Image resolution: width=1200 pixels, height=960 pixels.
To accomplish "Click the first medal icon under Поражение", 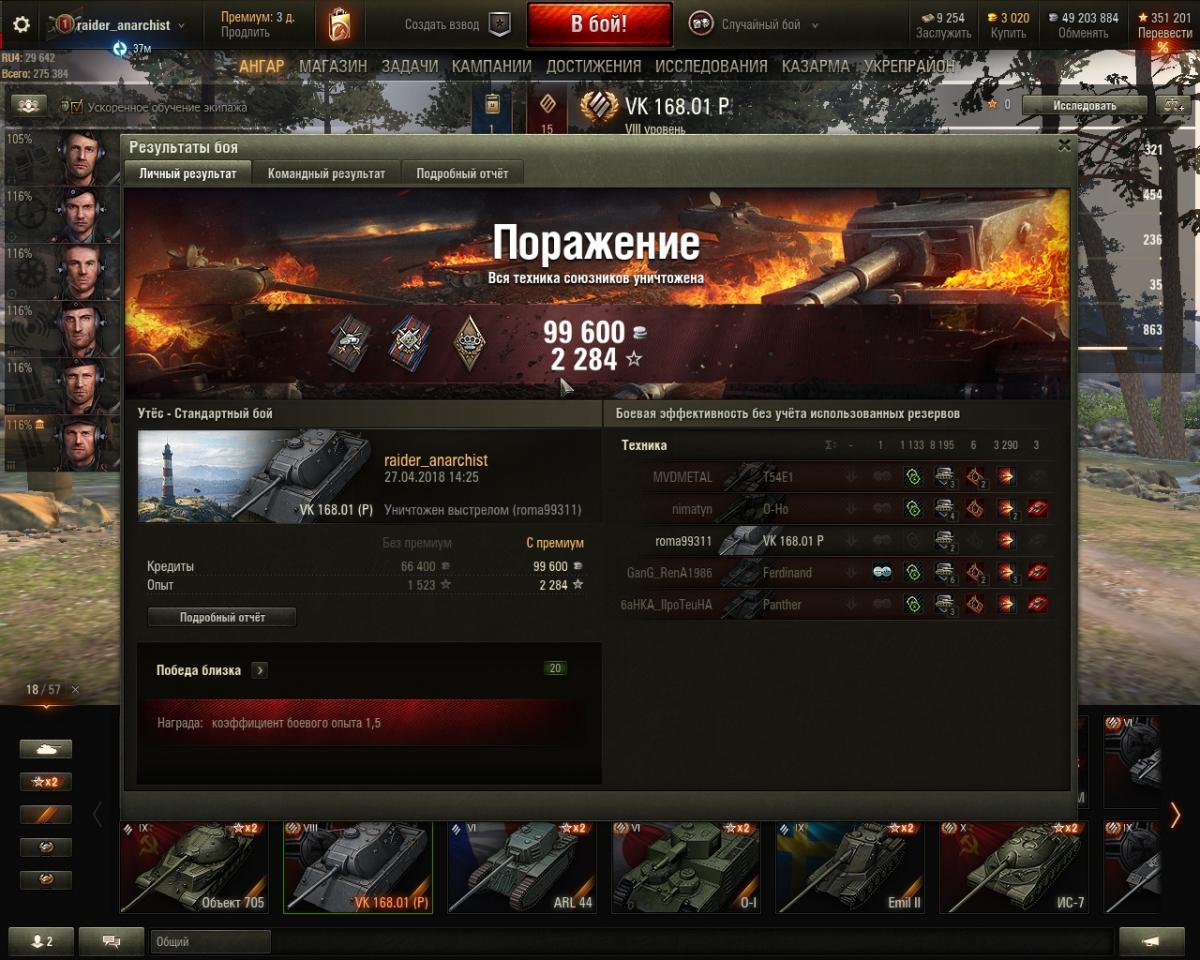I will (x=350, y=342).
